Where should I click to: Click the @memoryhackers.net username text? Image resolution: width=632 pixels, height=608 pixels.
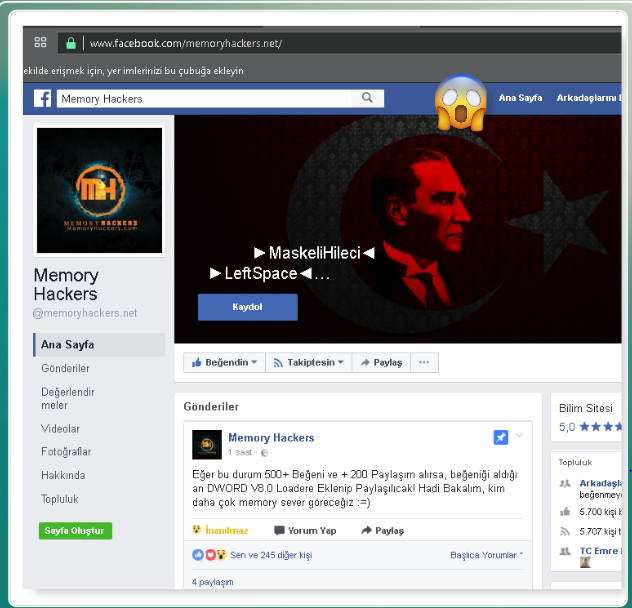point(85,313)
